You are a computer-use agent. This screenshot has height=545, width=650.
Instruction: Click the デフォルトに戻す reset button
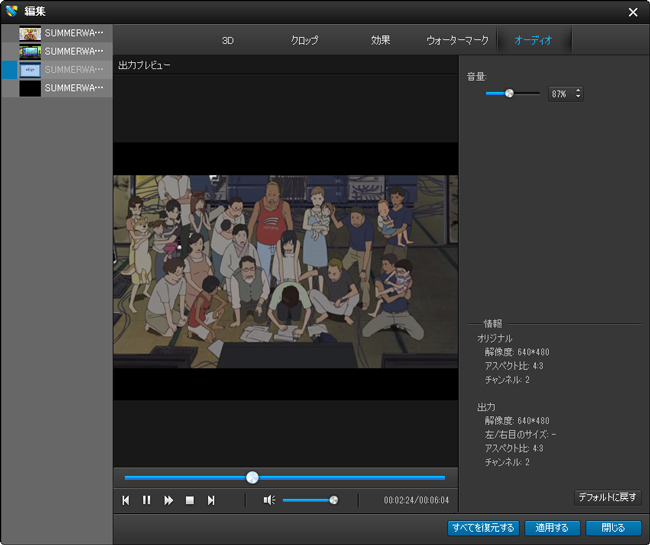pyautogui.click(x=607, y=497)
